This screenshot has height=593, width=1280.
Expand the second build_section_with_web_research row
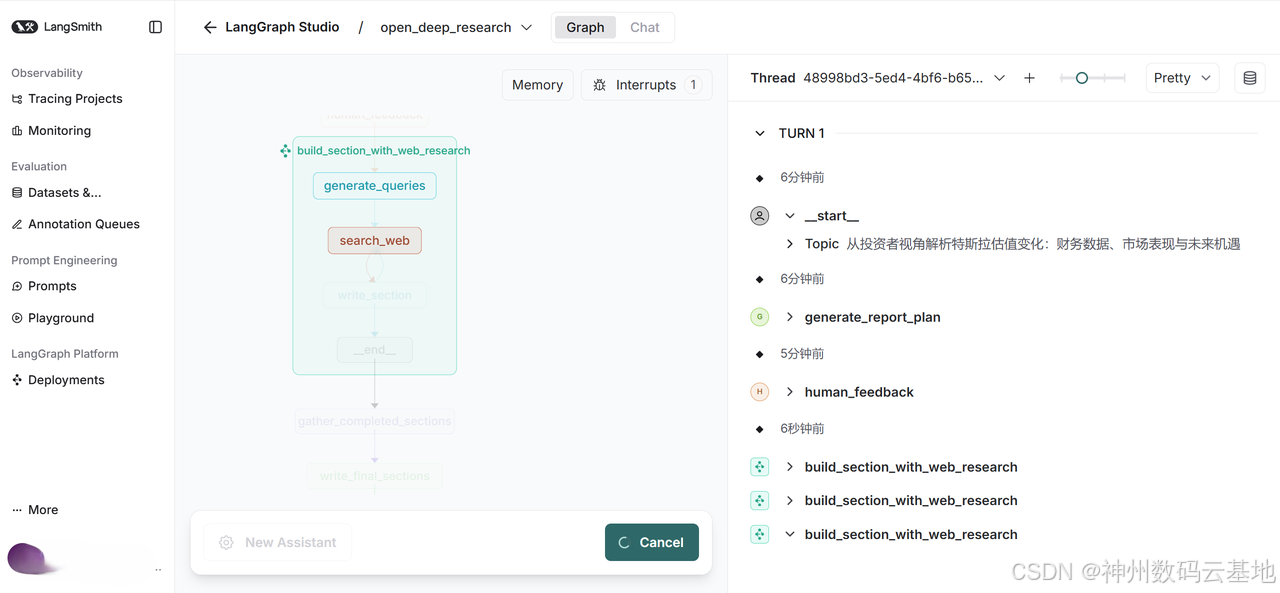point(790,501)
